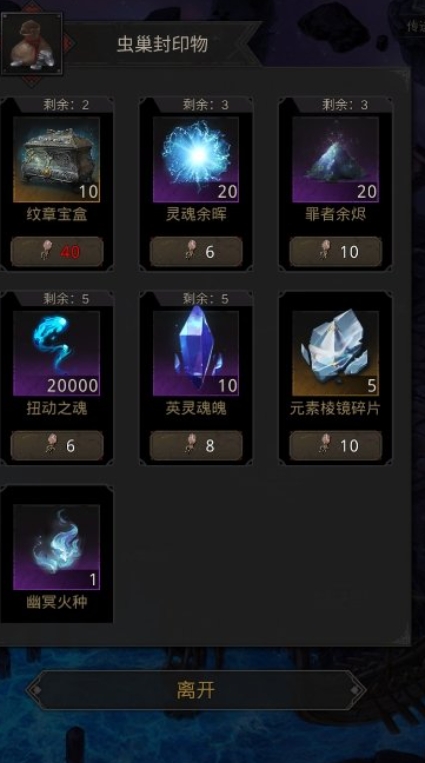The width and height of the screenshot is (425, 763).
Task: Buy 纹章宝盒 for 40 currency
Action: [x=57, y=252]
